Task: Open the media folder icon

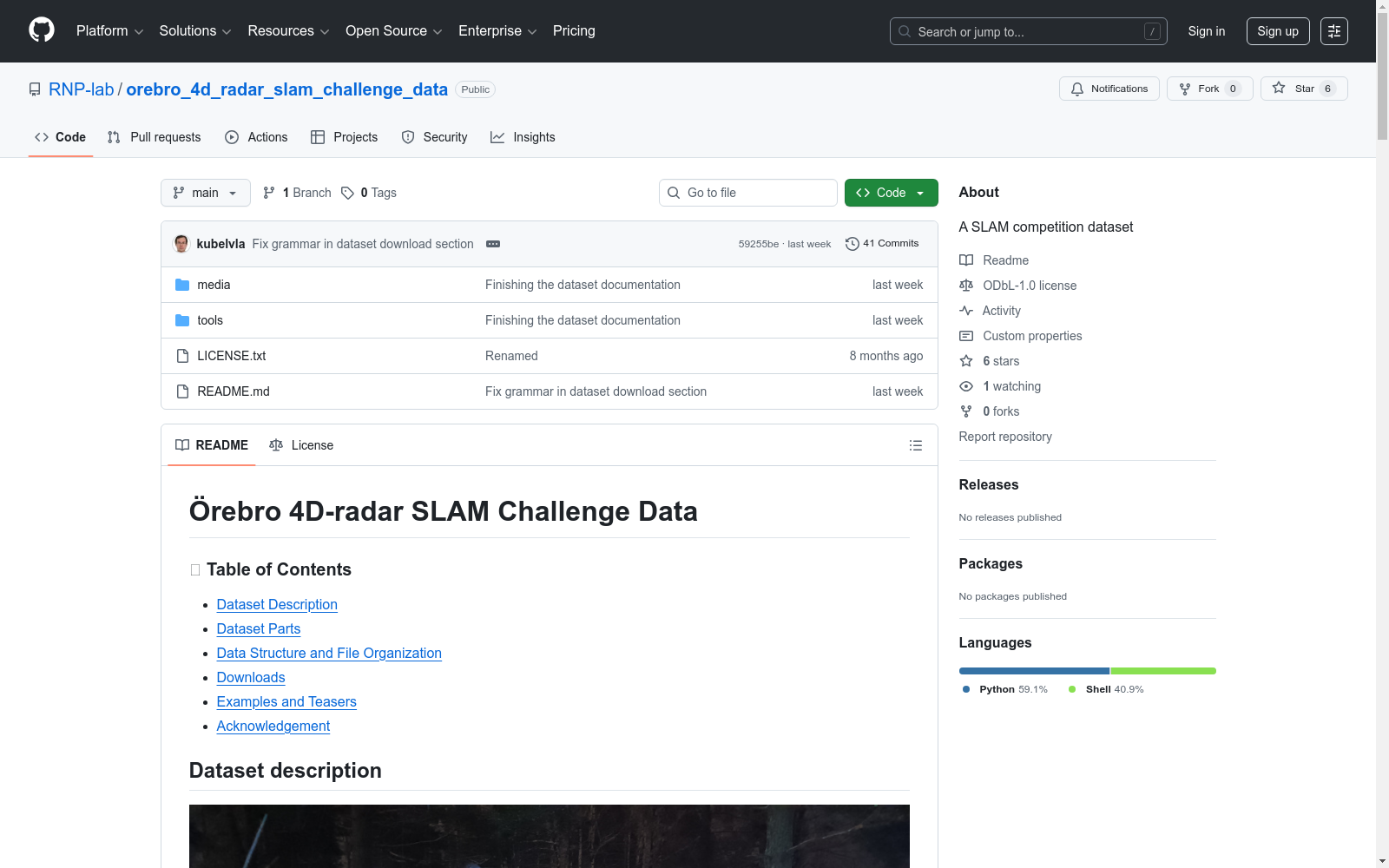Action: (182, 285)
